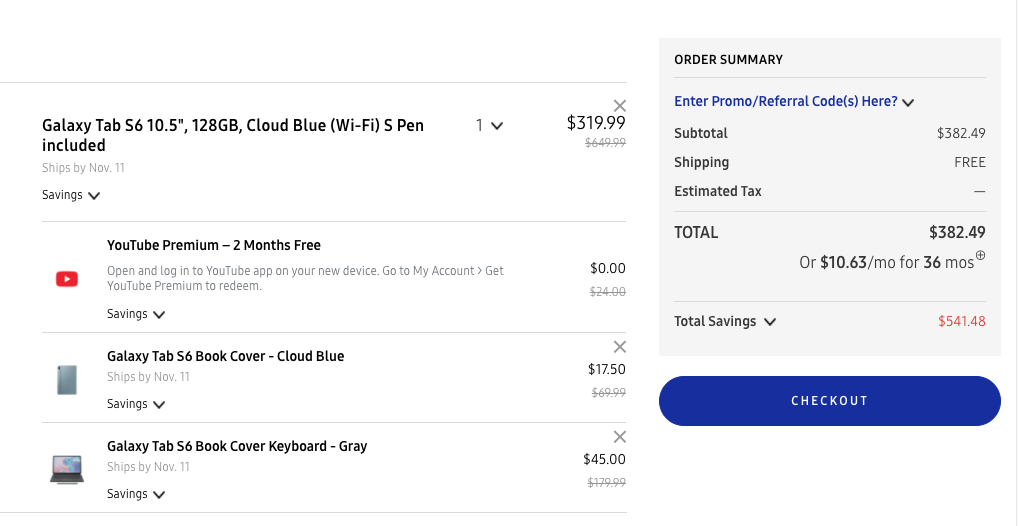Click the $319.99 Galaxy Tab price
Screen dimensions: 1019x526
point(596,123)
